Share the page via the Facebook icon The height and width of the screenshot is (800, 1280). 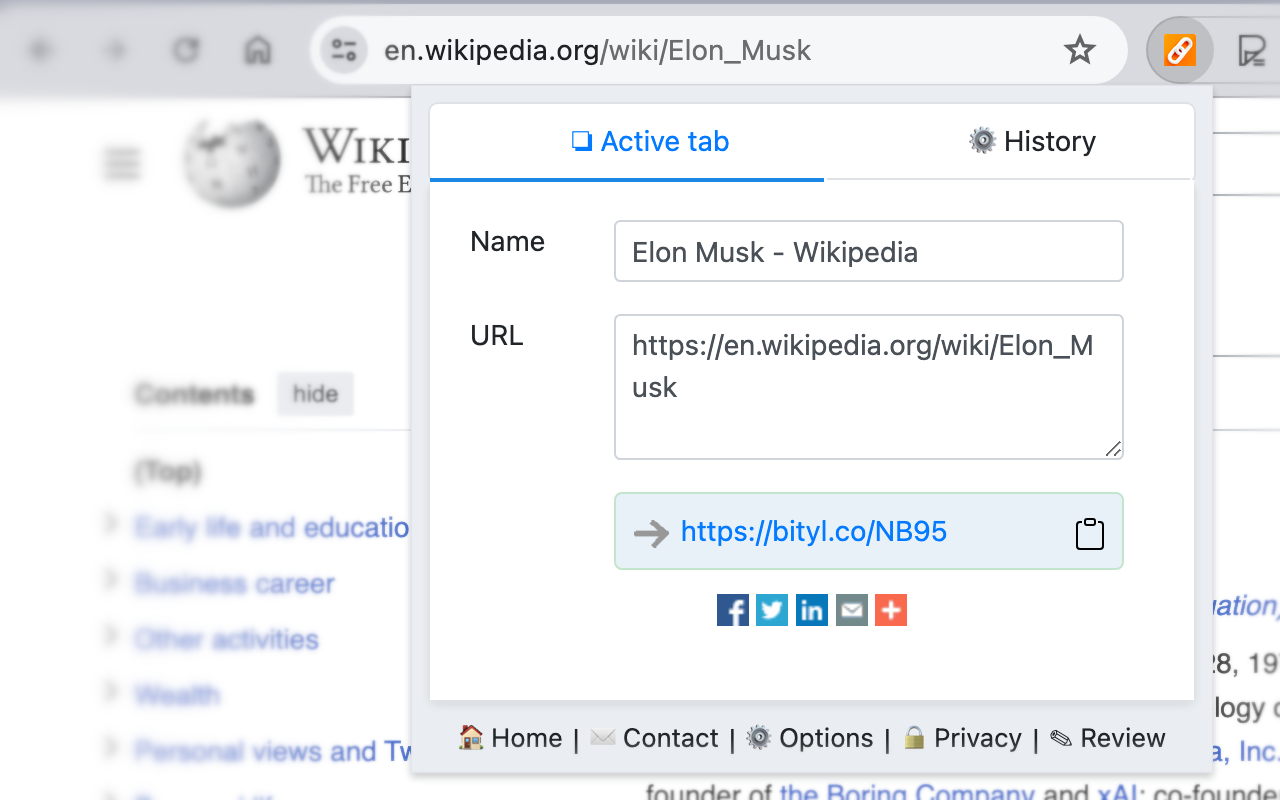click(732, 609)
